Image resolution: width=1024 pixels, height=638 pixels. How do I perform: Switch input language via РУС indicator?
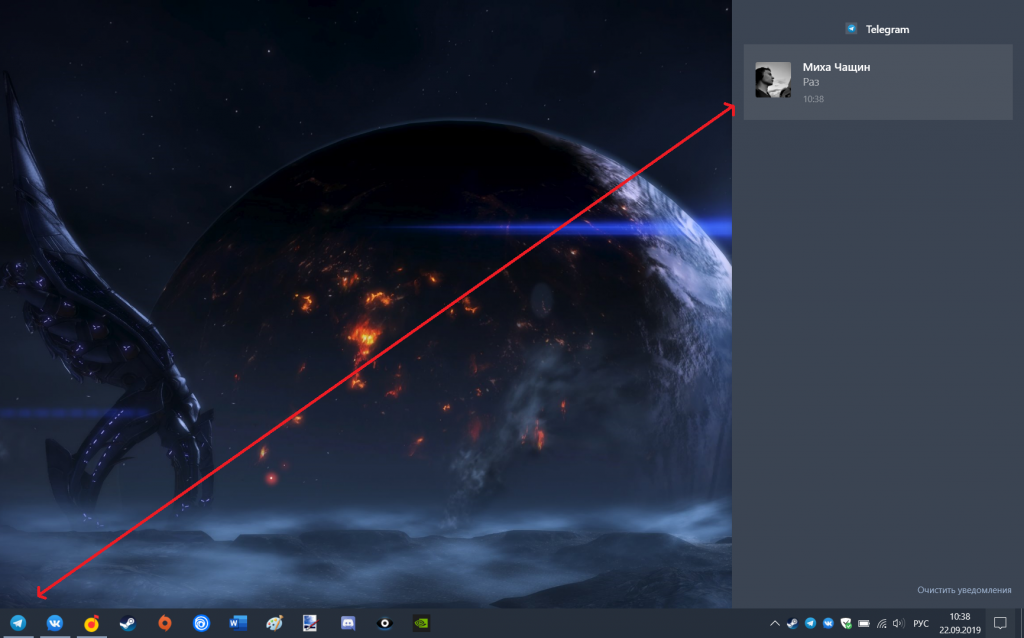pyautogui.click(x=921, y=624)
